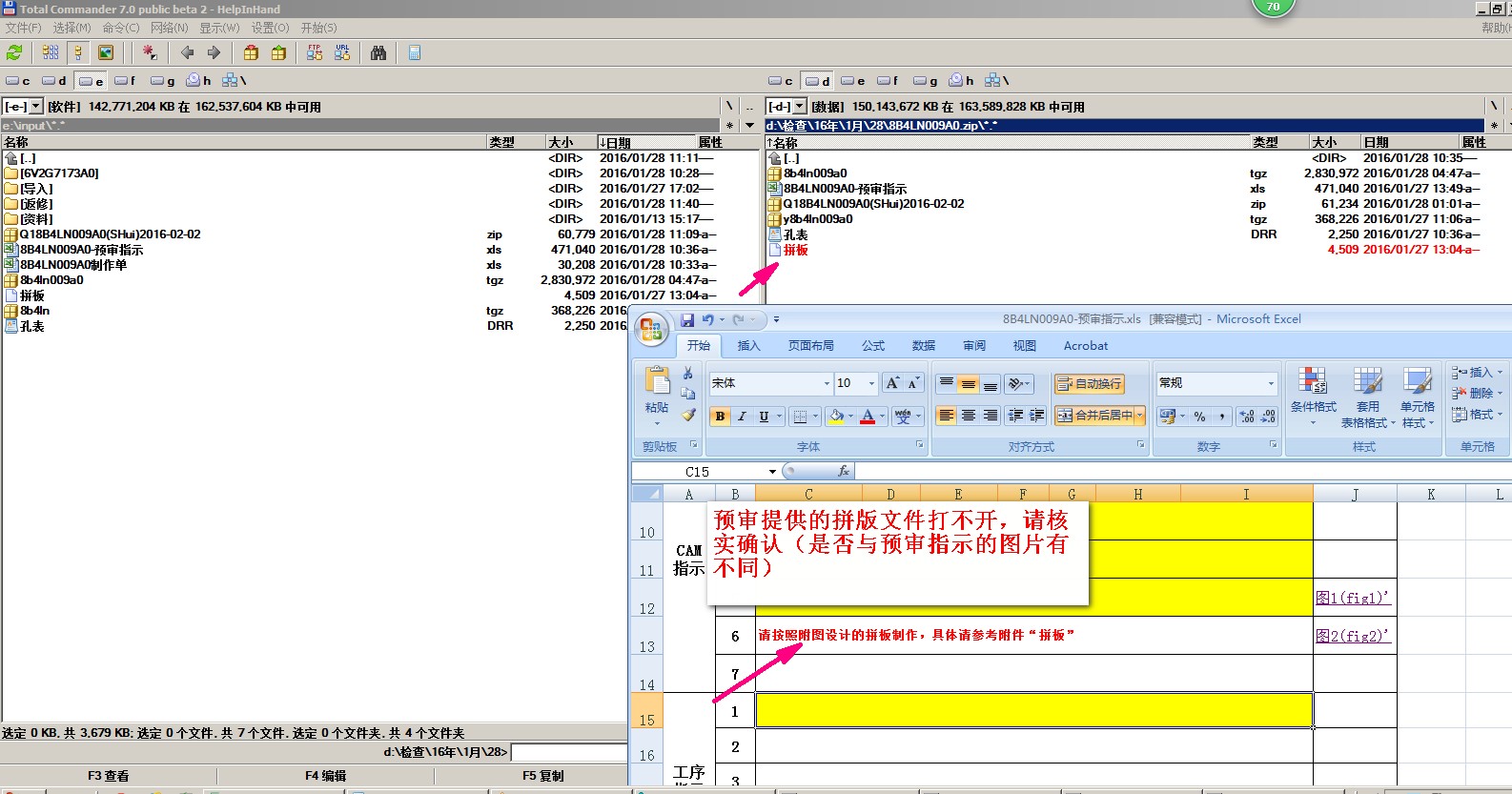Toggle underline formatting in Excel
This screenshot has width=1512, height=794.
click(x=764, y=417)
